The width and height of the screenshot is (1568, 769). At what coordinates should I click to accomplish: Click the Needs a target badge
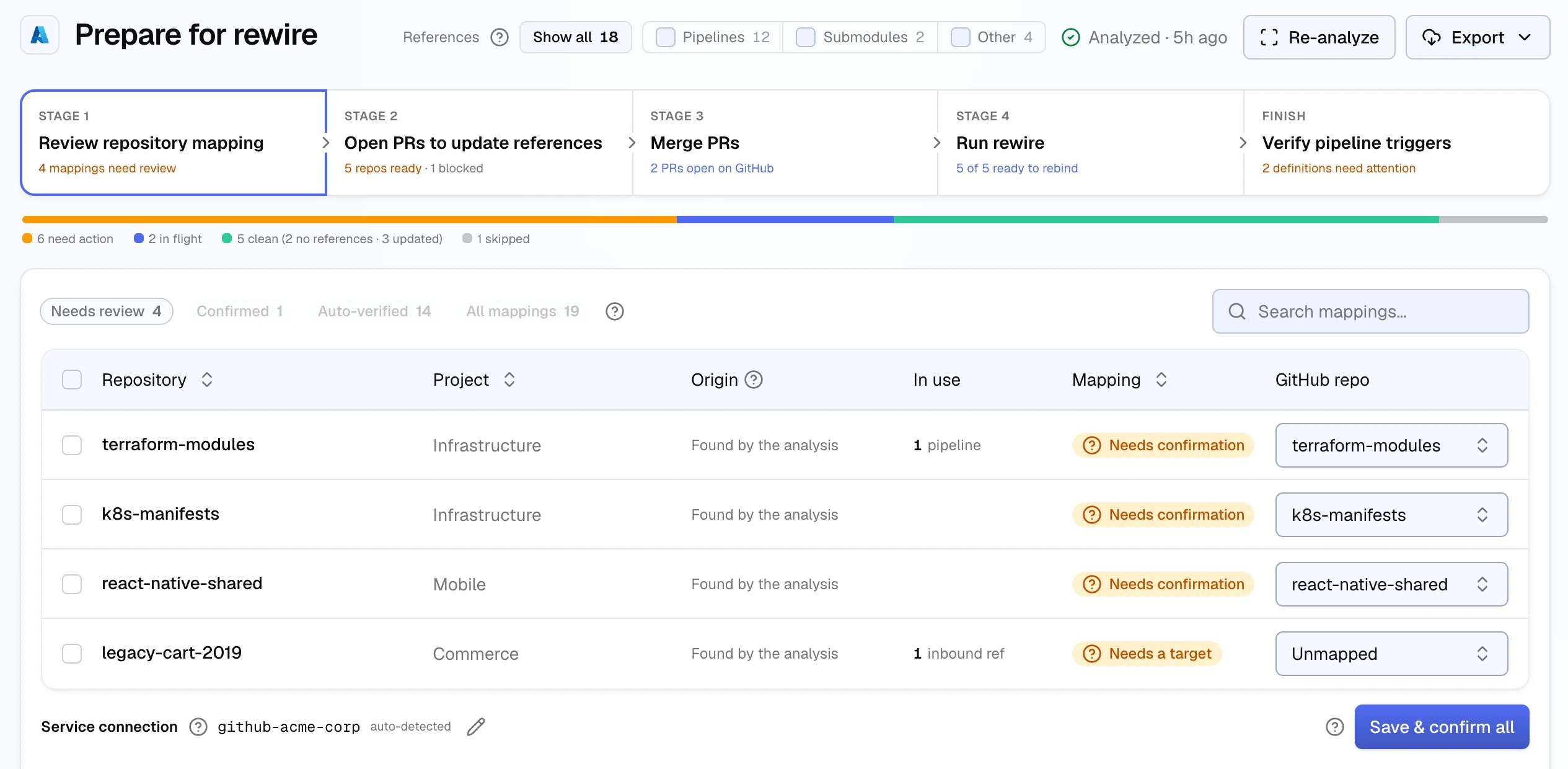1147,654
